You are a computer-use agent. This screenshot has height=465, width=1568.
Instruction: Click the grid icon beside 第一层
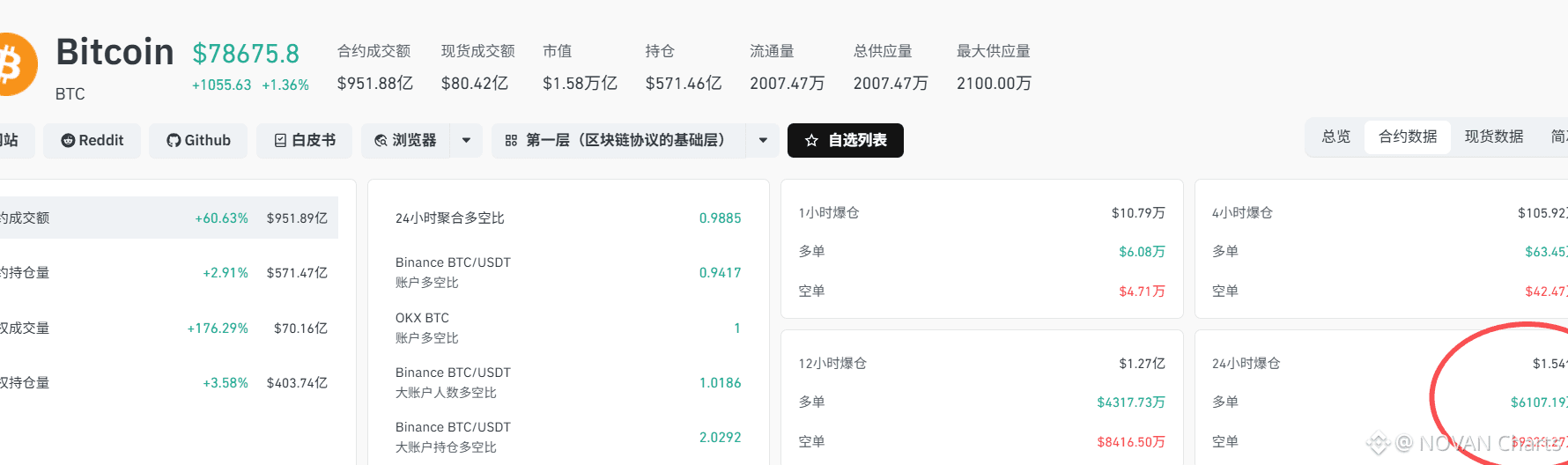tap(511, 140)
